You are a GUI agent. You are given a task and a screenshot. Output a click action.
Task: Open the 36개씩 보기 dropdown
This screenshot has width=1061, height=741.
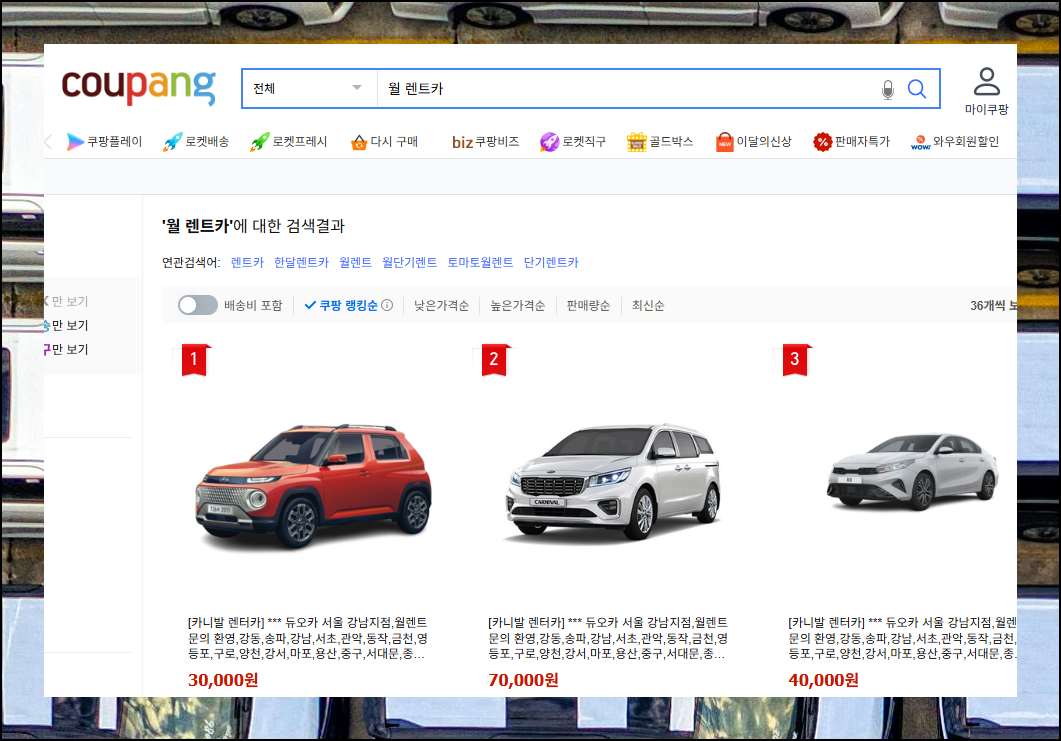[x=993, y=306]
